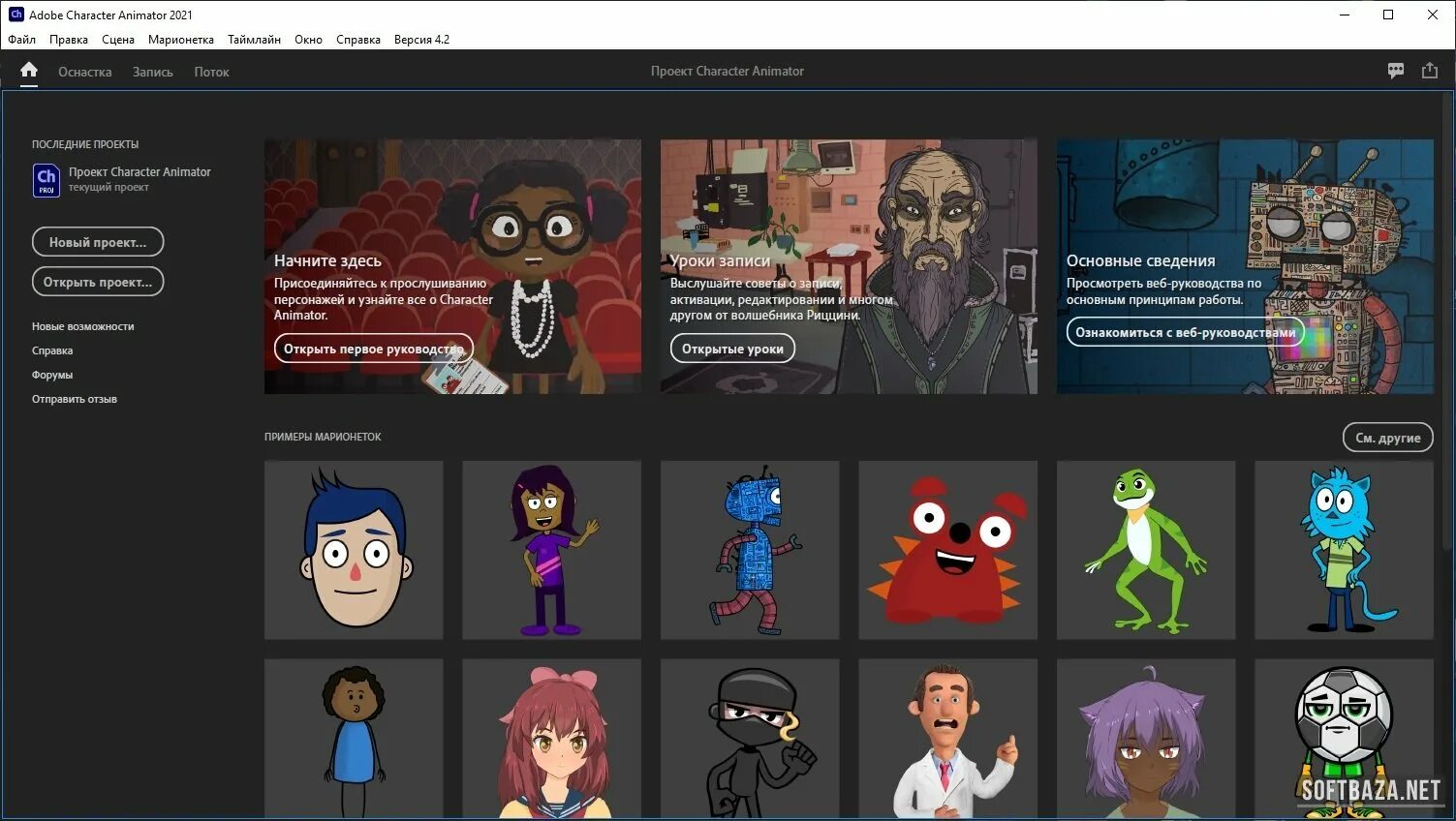Open the anime girl with pink bow puppet
The width and height of the screenshot is (1456, 821).
[551, 739]
